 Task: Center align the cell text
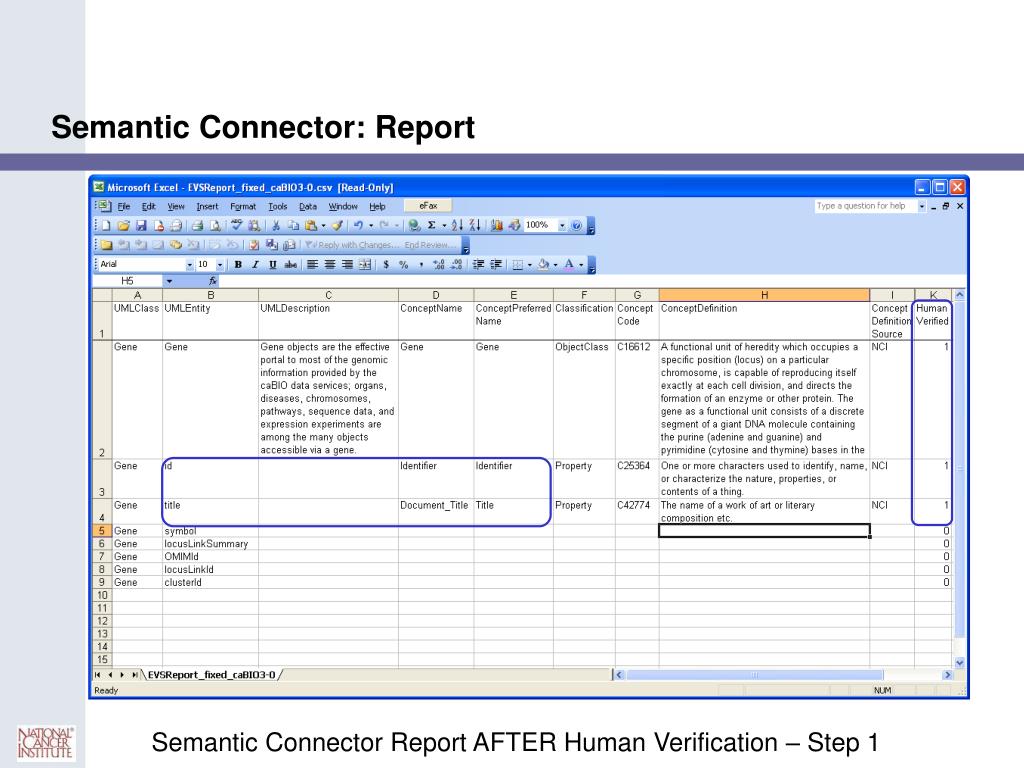click(330, 264)
